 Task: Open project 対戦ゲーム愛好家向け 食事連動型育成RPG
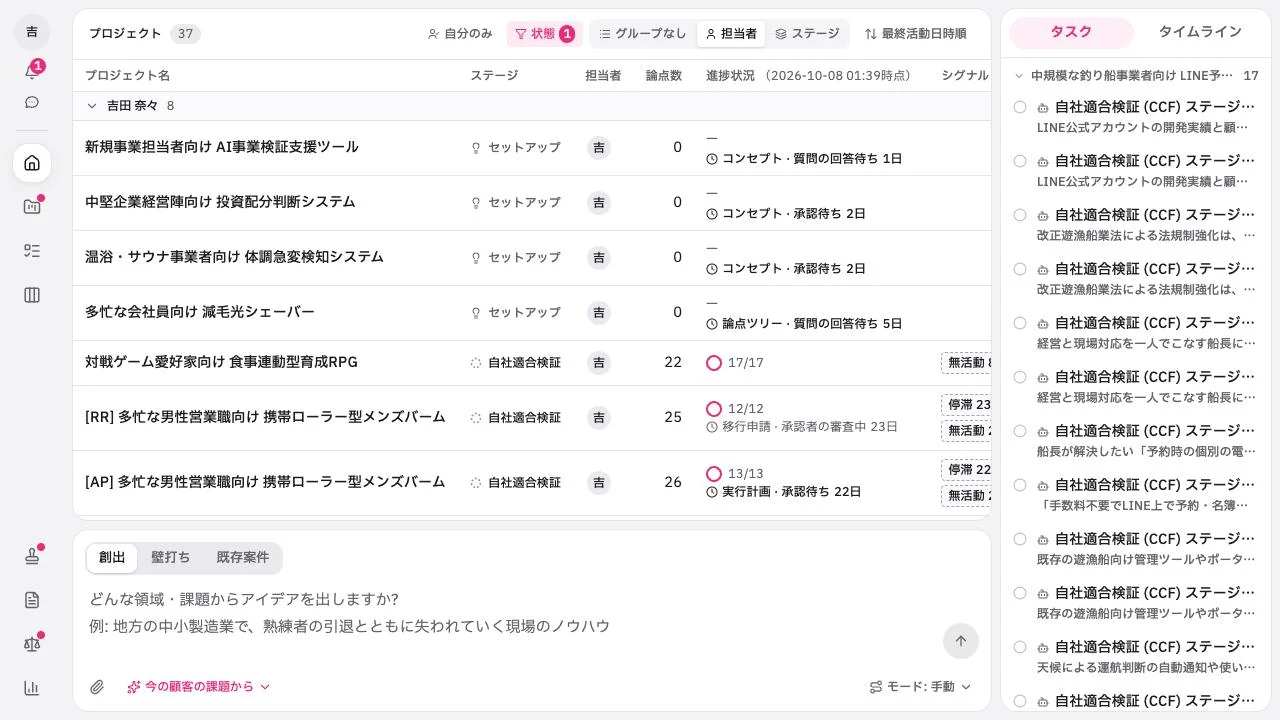[221, 362]
